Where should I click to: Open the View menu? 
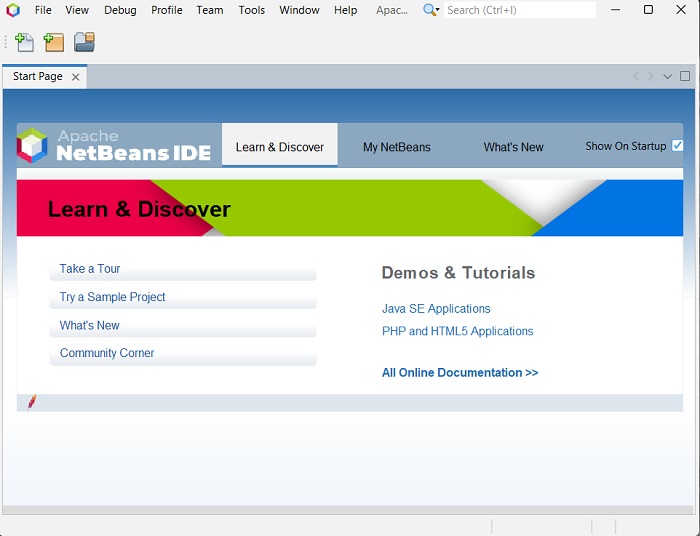(77, 10)
